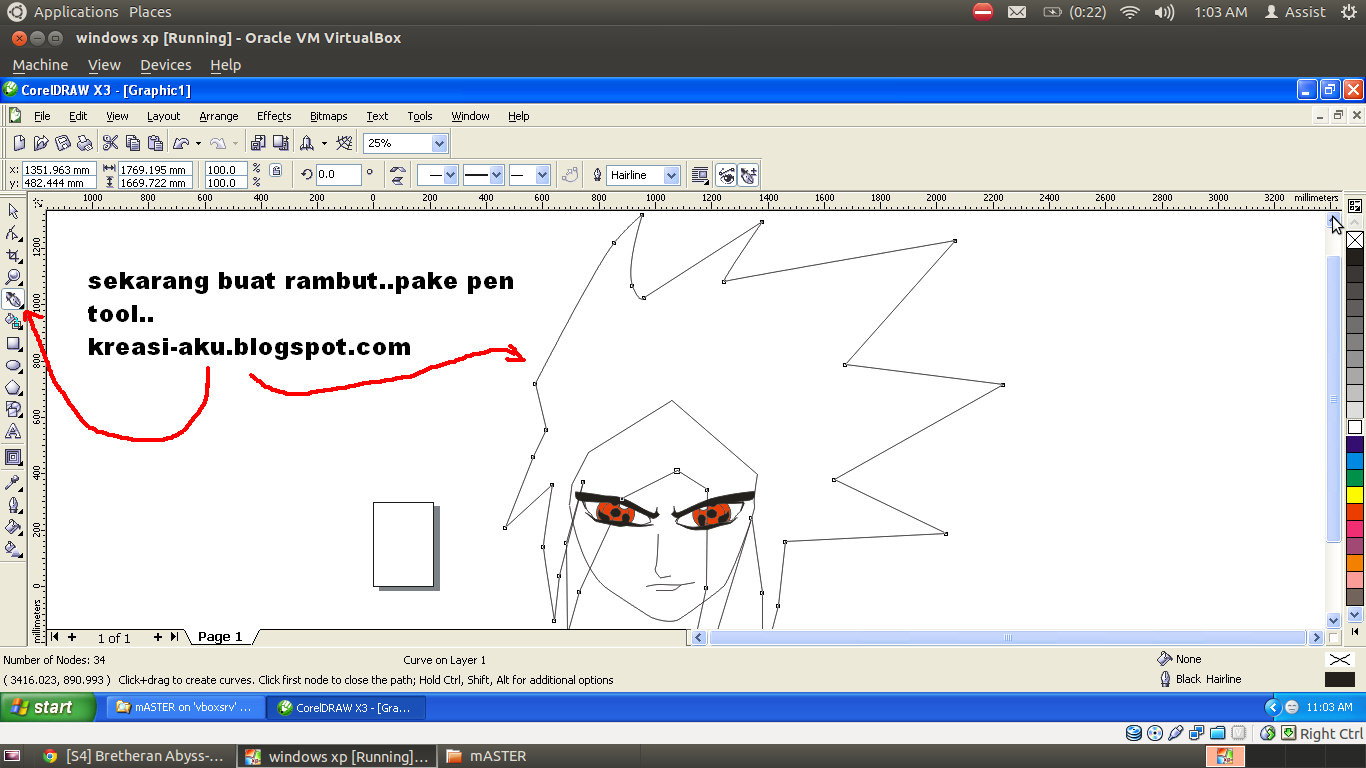Viewport: 1366px width, 768px height.
Task: Click the Open file toolbar icon
Action: pos(41,143)
